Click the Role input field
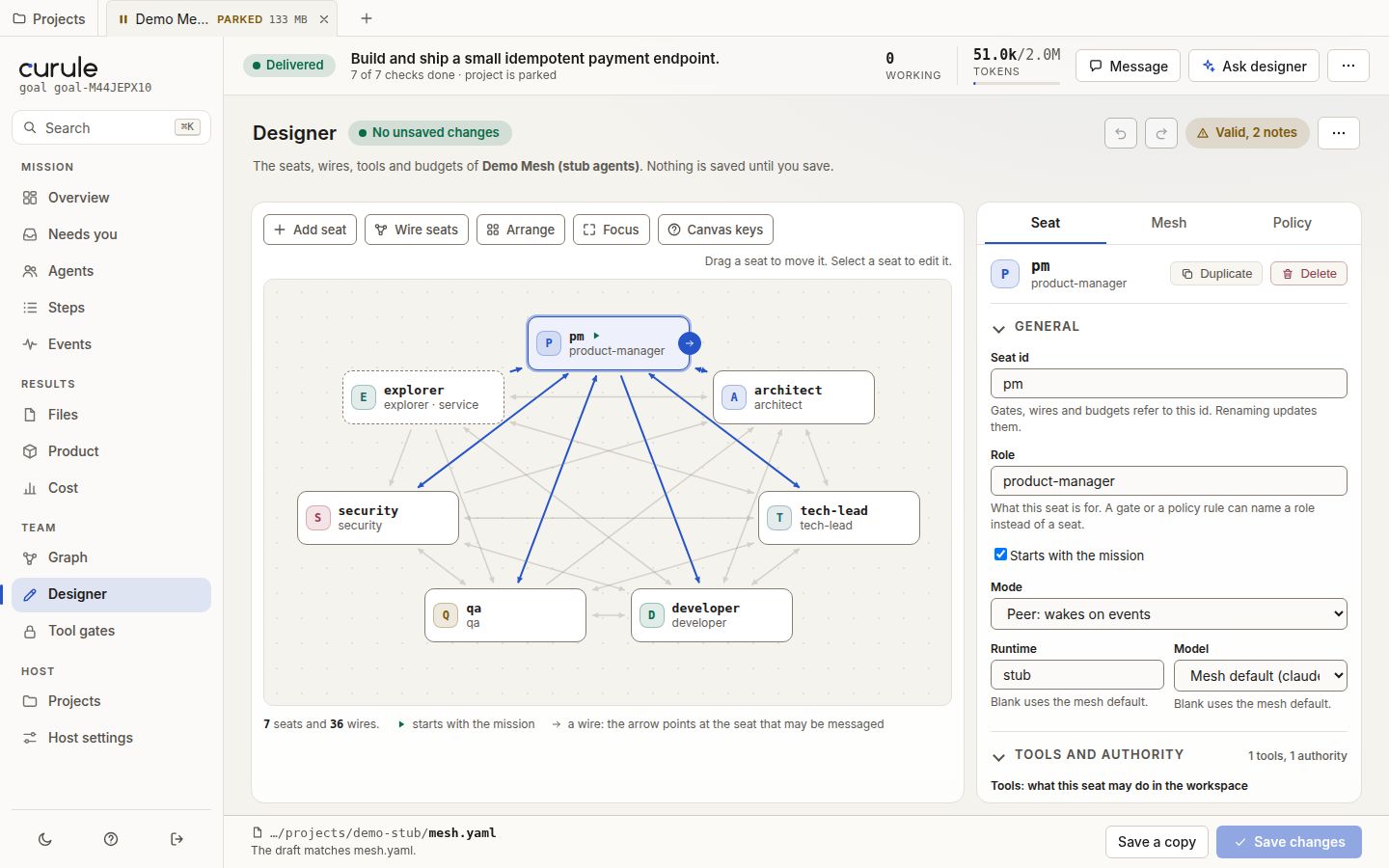The width and height of the screenshot is (1389, 868). (x=1169, y=481)
